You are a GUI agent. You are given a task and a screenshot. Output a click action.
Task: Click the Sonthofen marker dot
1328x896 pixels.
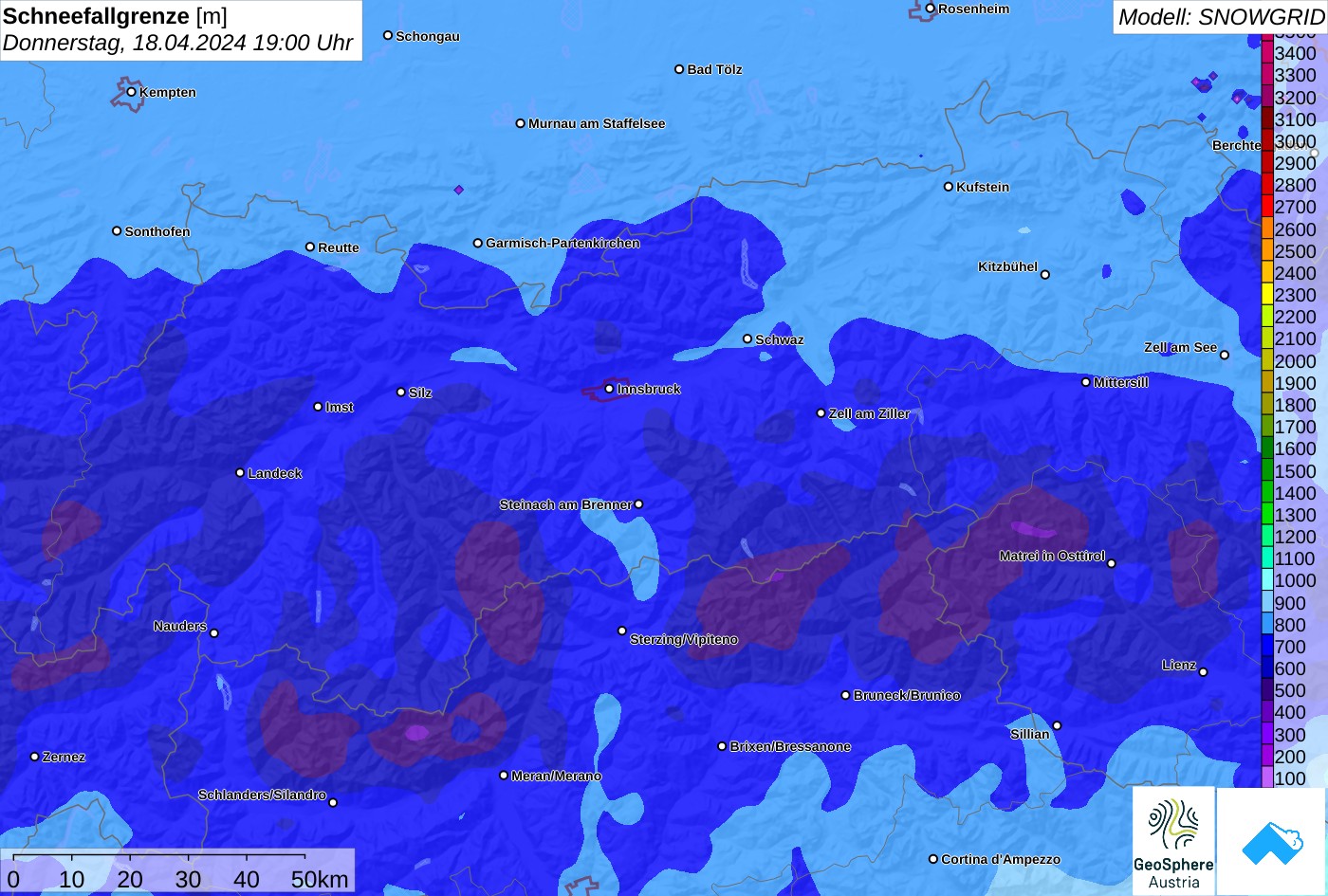coord(117,230)
